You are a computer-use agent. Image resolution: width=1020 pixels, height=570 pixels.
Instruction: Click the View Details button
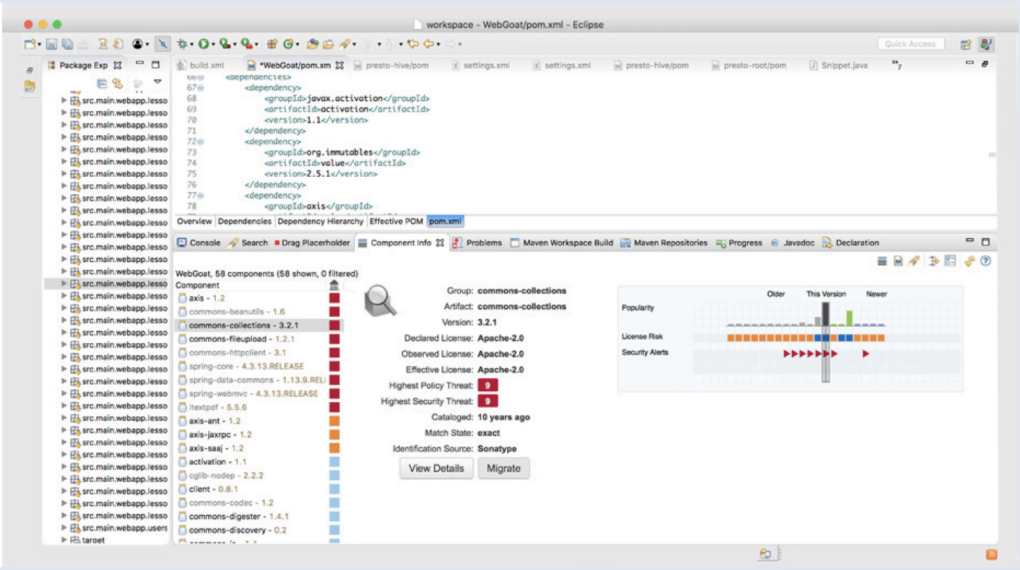click(436, 468)
